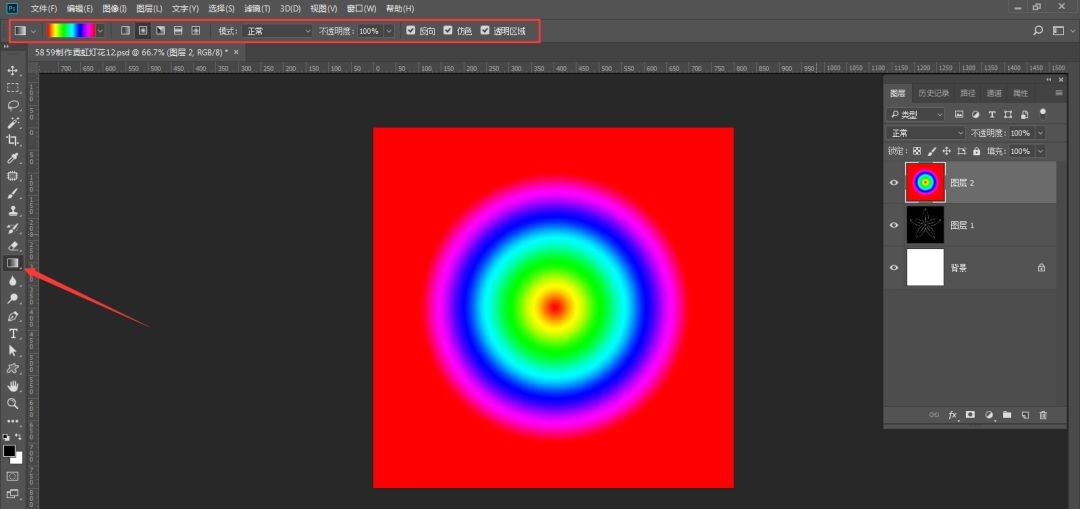The width and height of the screenshot is (1080, 509).
Task: Toggle the 反向 (Reverse) checkbox
Action: (x=411, y=31)
